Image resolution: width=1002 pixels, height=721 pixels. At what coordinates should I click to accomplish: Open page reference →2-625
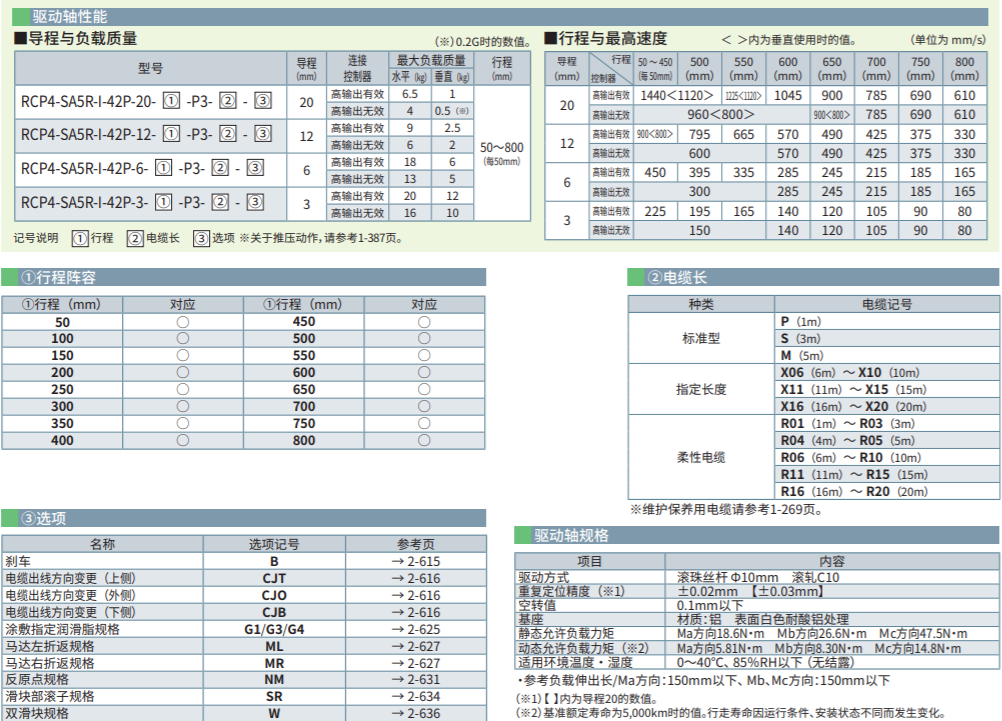(x=416, y=629)
